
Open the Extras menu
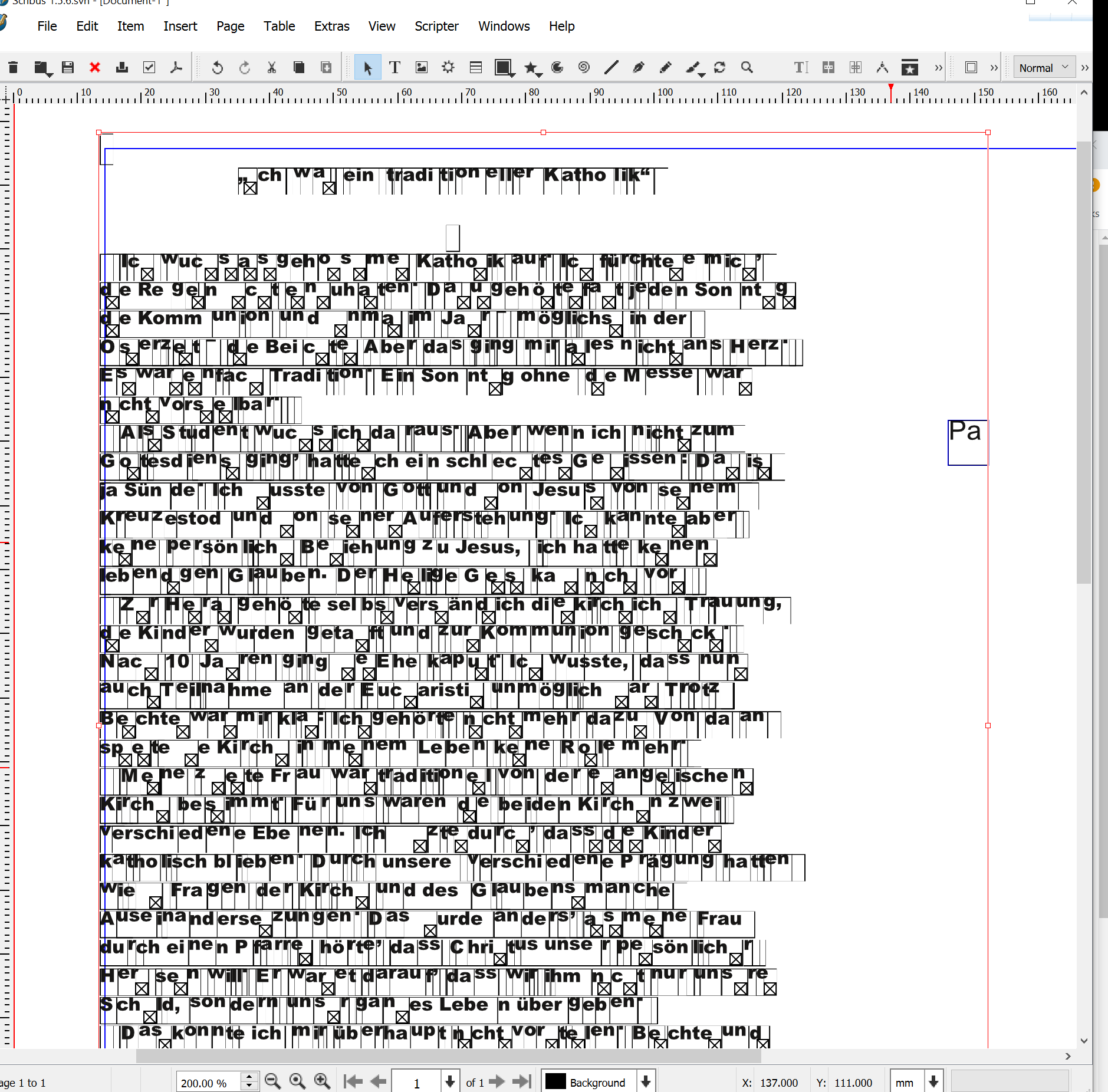click(331, 26)
